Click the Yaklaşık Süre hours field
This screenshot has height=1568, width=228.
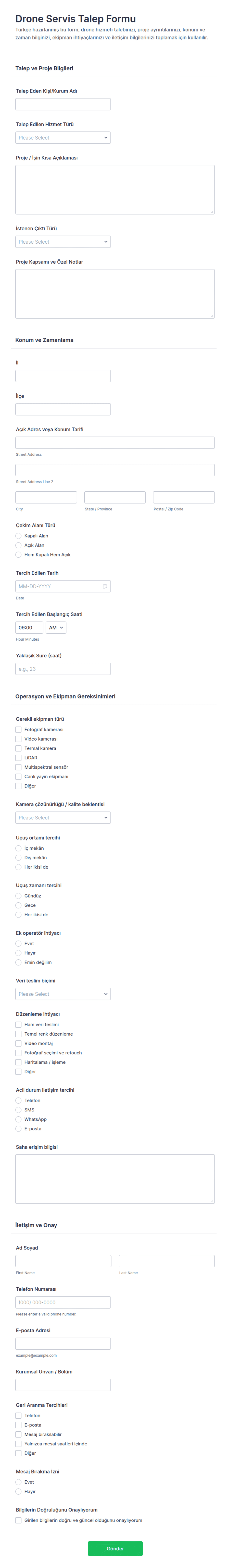click(63, 669)
